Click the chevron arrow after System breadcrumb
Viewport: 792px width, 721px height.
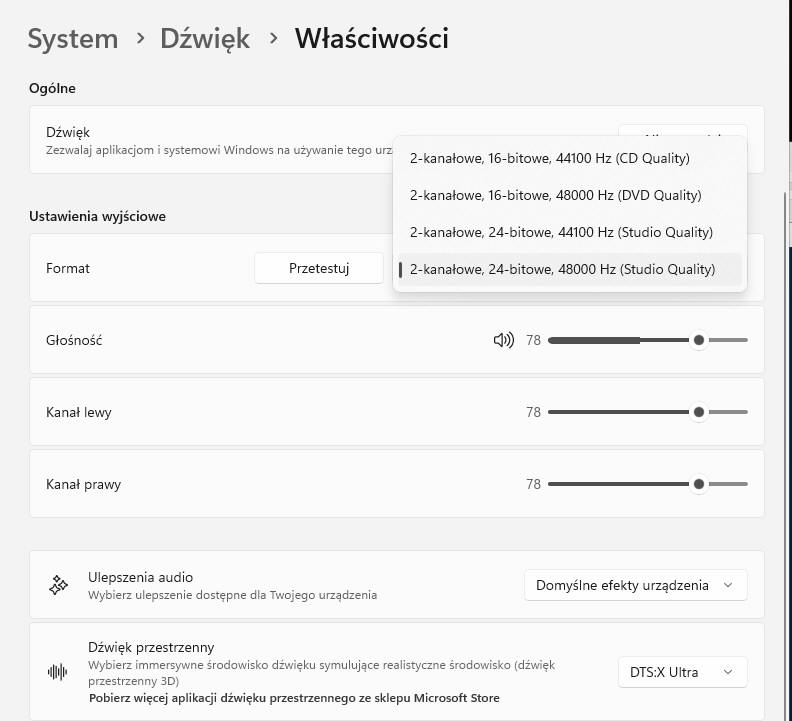point(141,38)
